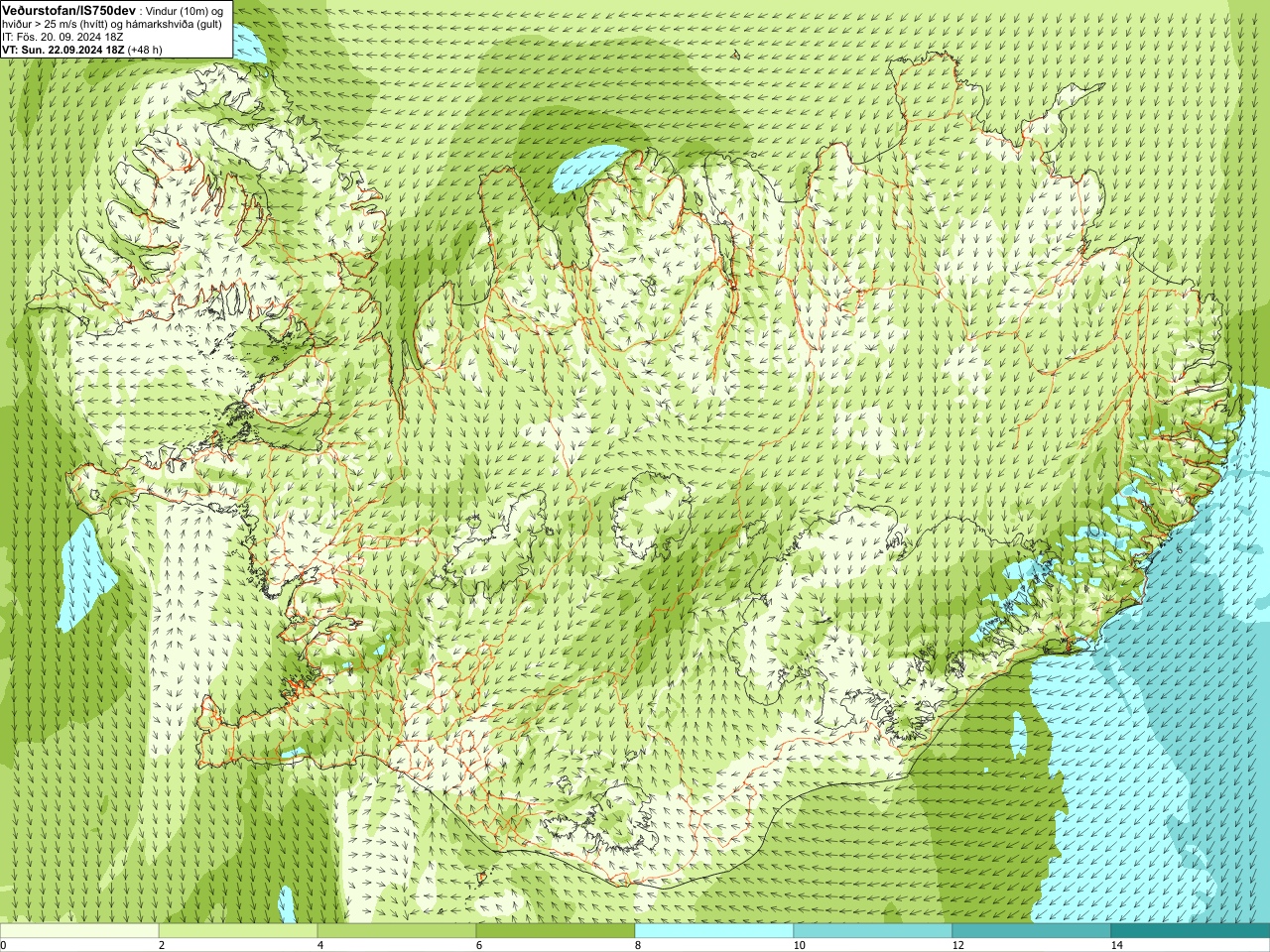This screenshot has width=1270, height=952.
Task: Click the light cyan 8–10 m/s legend swatch
Action: (x=714, y=931)
